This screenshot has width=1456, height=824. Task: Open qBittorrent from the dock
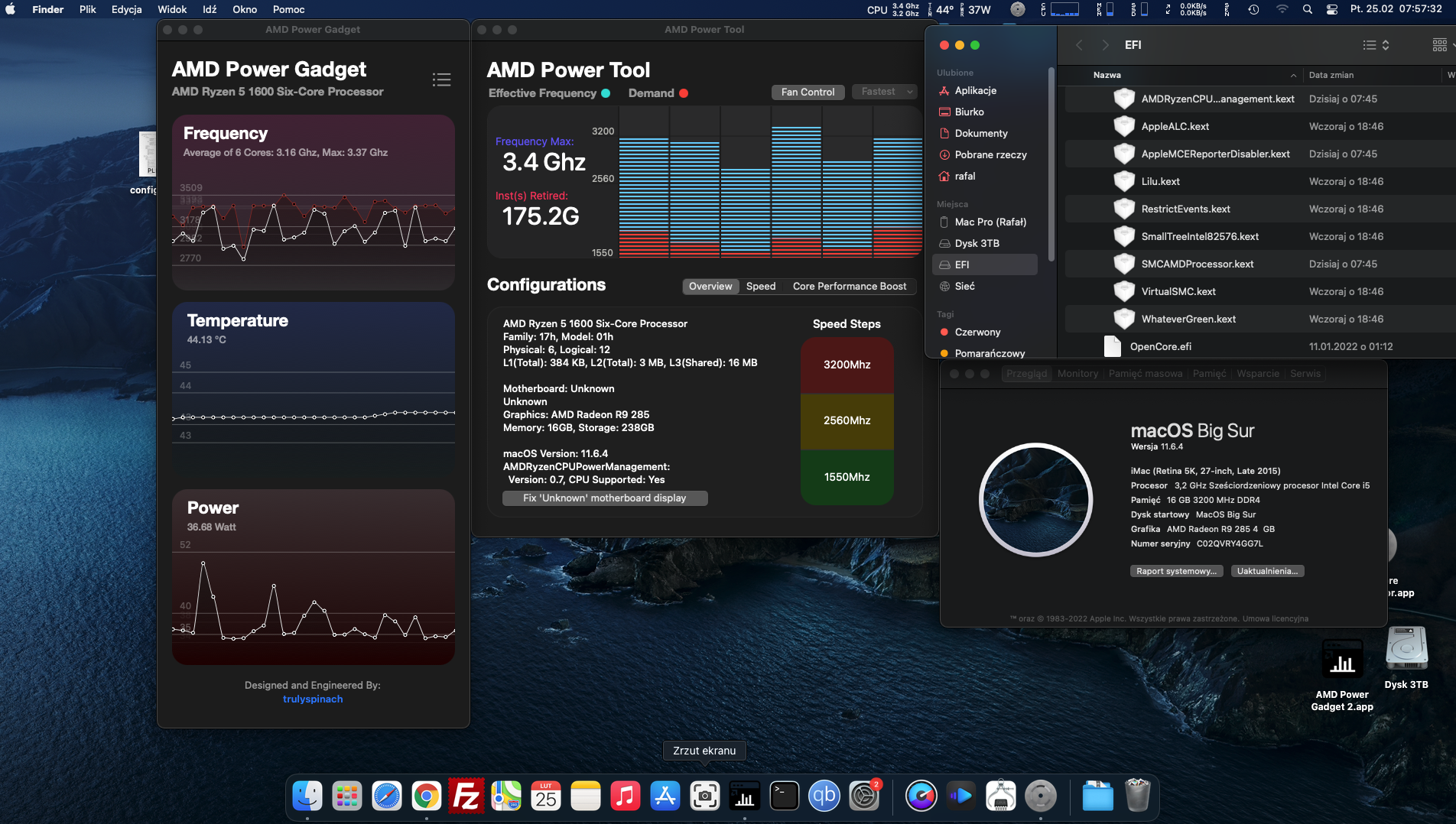click(x=824, y=796)
